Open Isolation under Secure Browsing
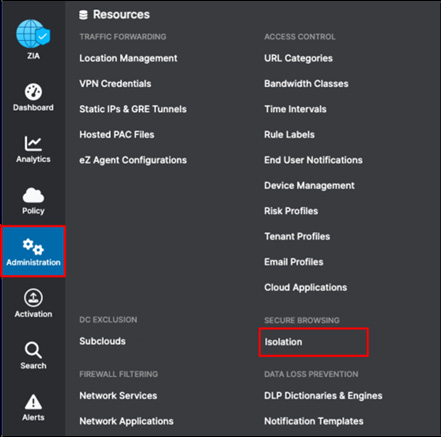Image resolution: width=441 pixels, height=437 pixels. coord(283,342)
